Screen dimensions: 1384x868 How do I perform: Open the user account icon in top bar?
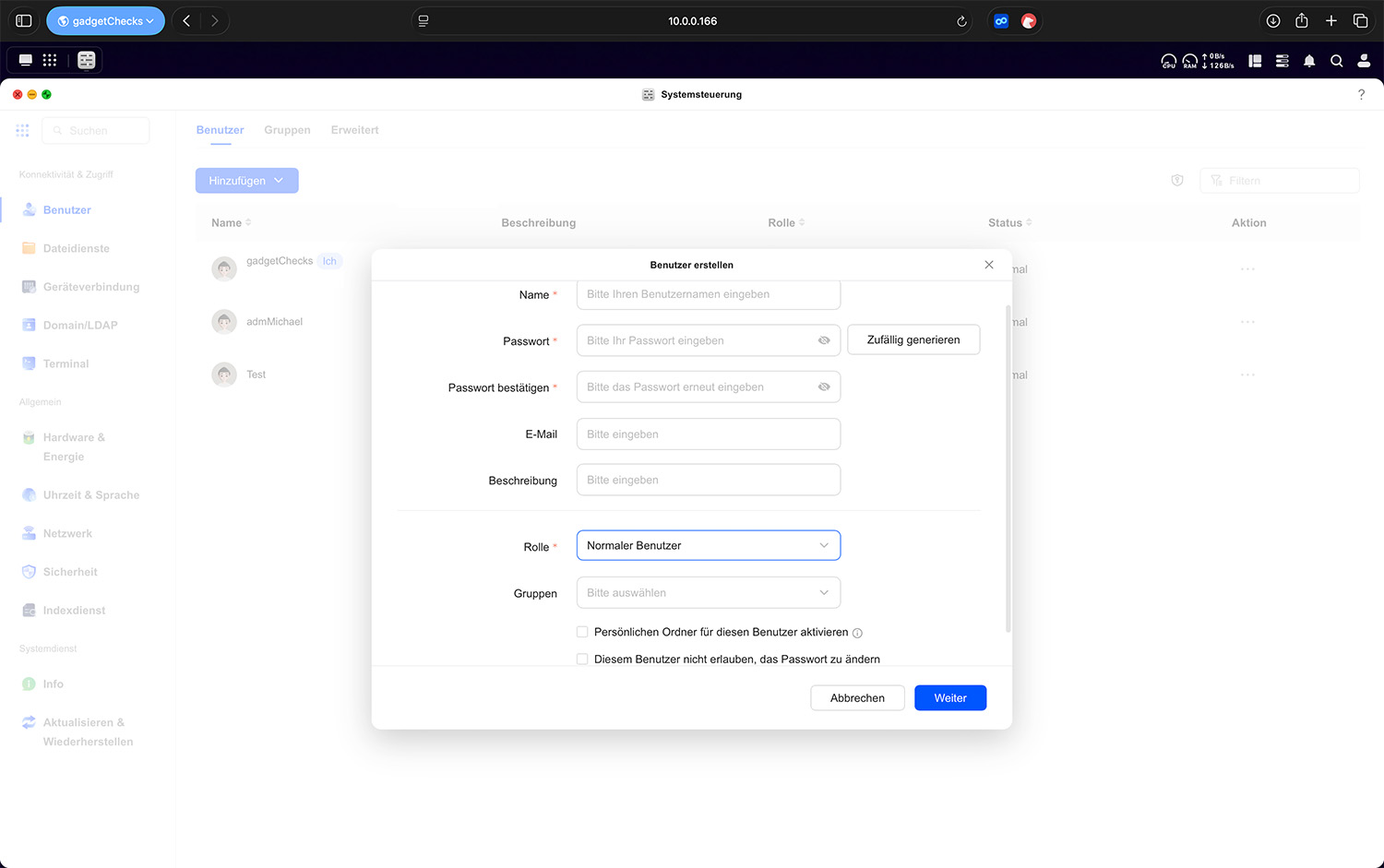[1364, 61]
